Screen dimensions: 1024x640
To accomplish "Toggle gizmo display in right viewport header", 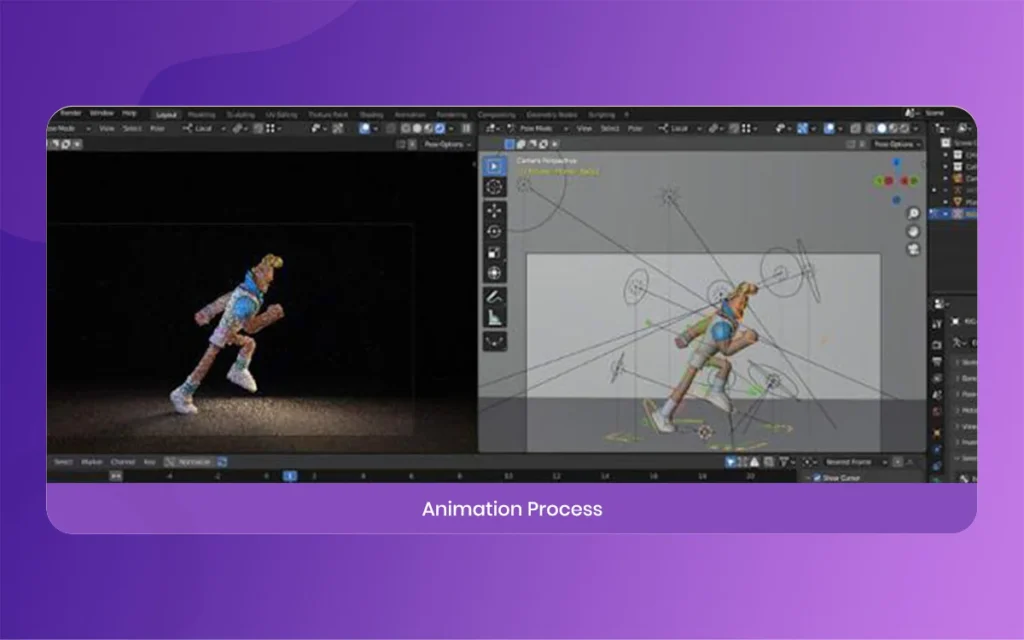I will [803, 129].
